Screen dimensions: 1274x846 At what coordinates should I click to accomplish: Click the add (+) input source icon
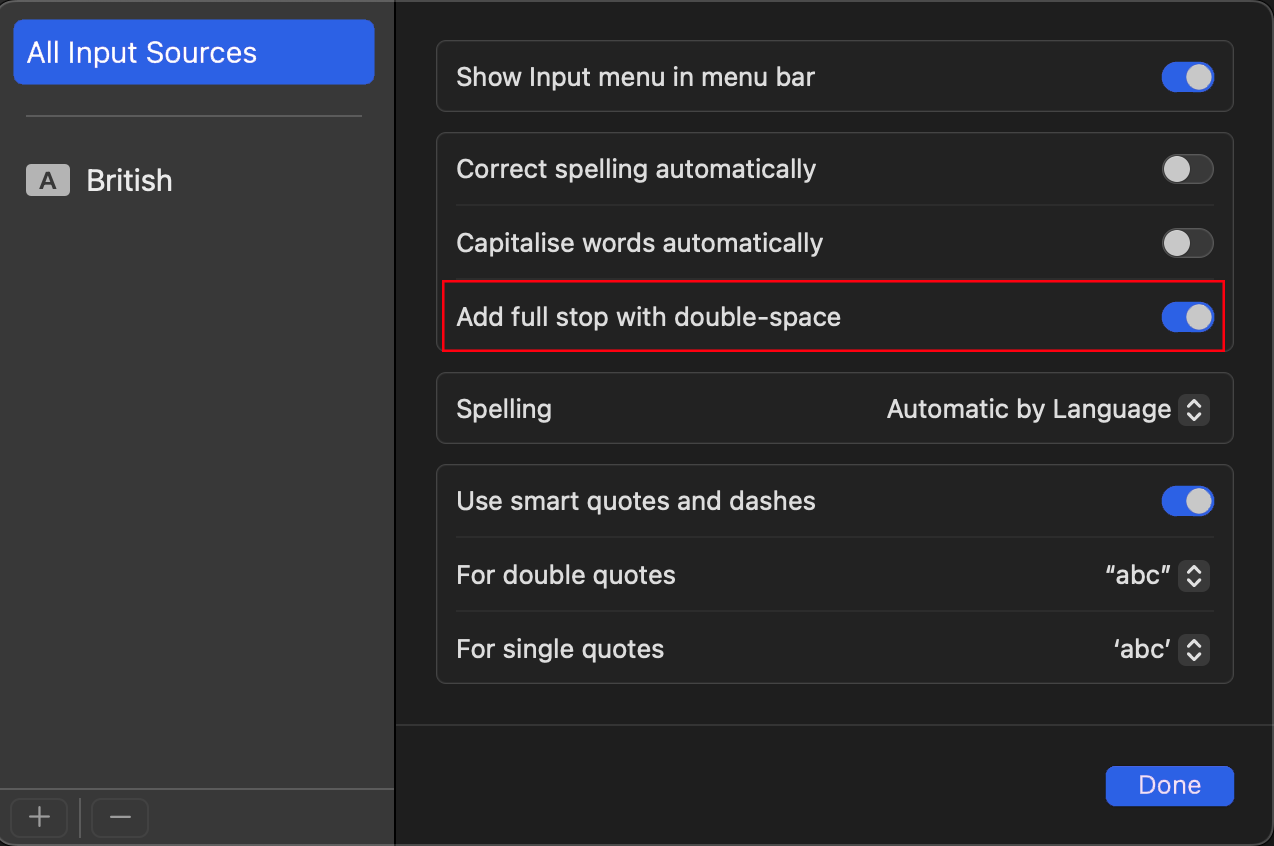tap(38, 817)
